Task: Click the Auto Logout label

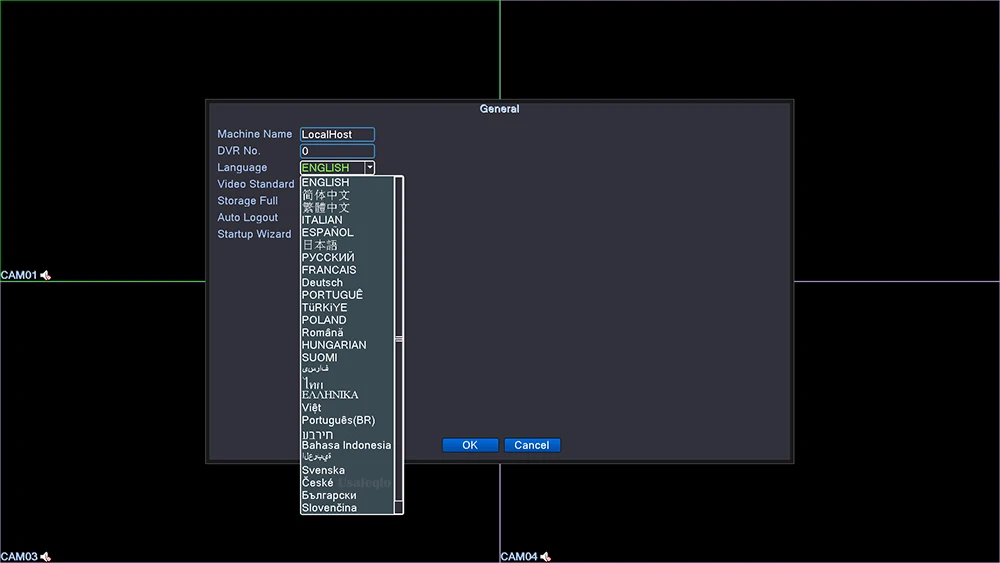Action: (247, 217)
